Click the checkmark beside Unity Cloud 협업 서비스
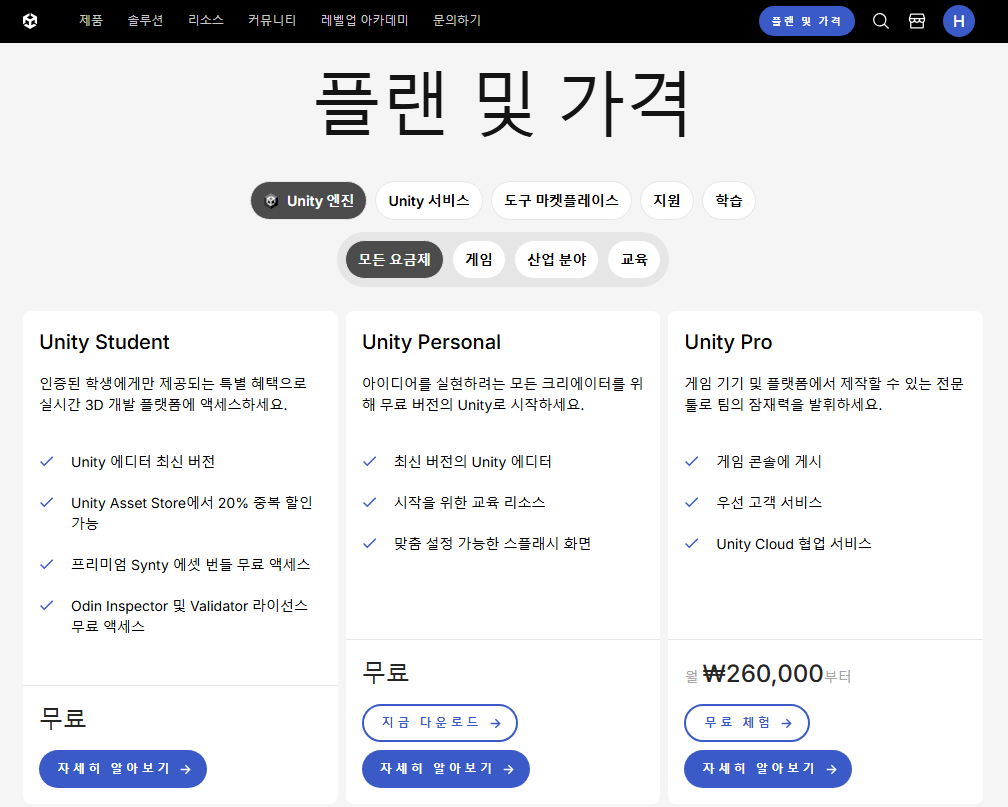Image resolution: width=1008 pixels, height=807 pixels. (692, 543)
